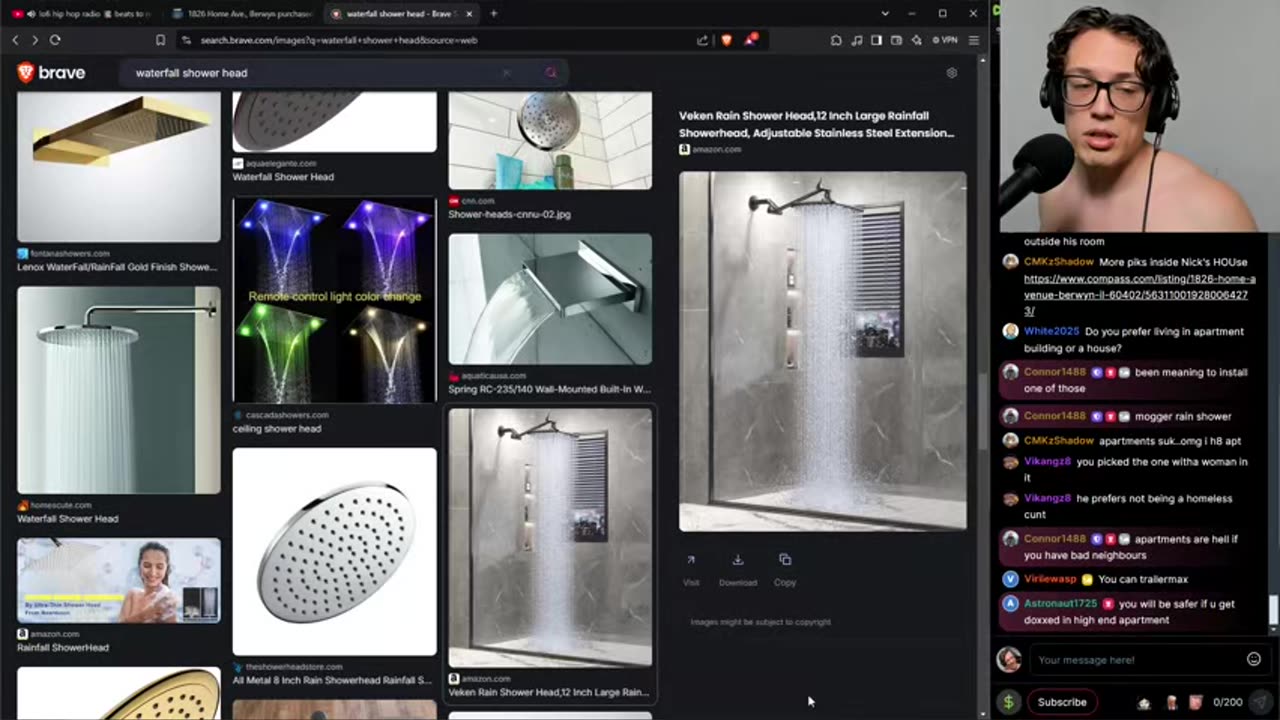Clear the search query with the X
The width and height of the screenshot is (1280, 720).
coord(507,73)
